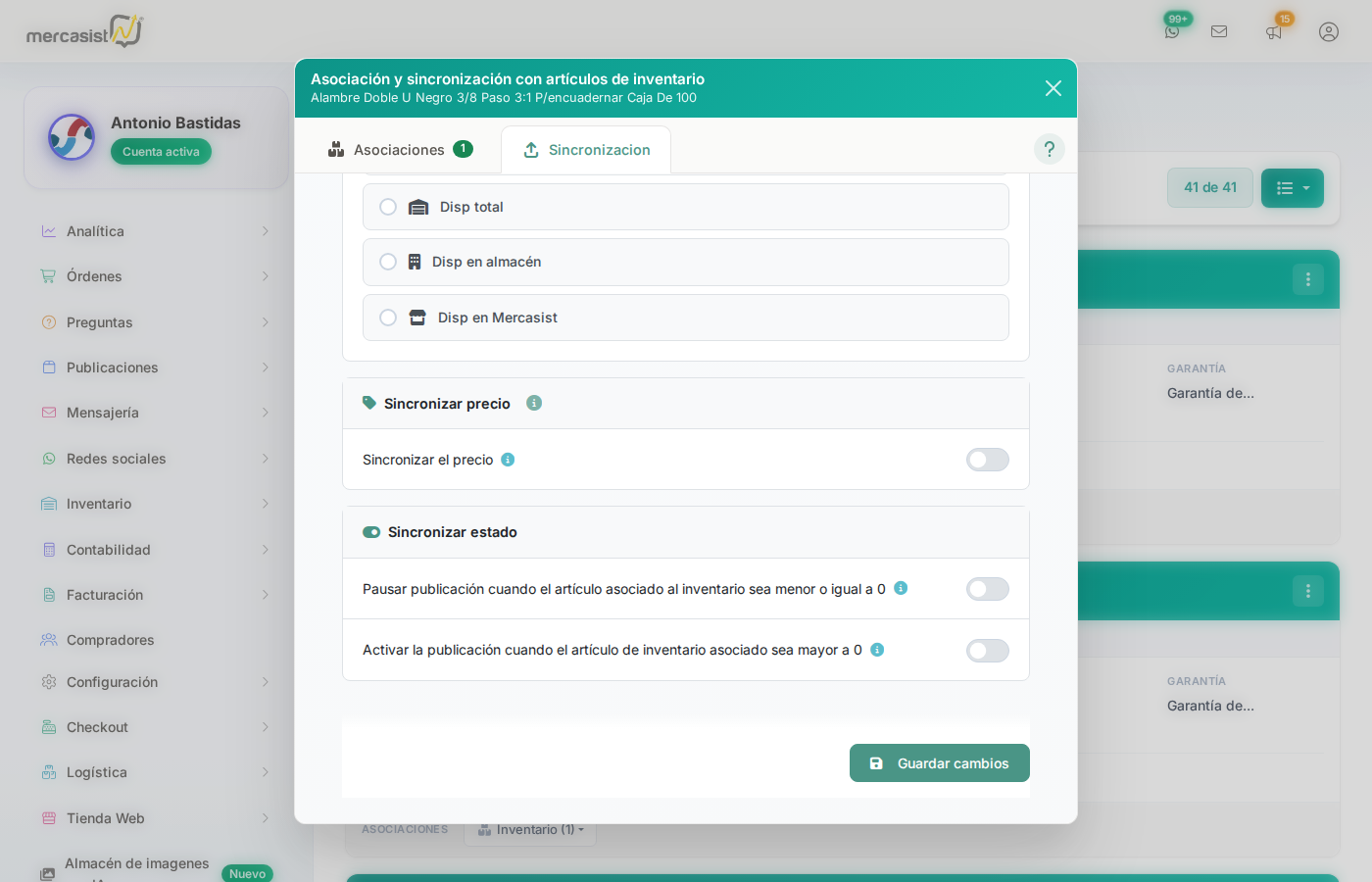Image resolution: width=1372 pixels, height=882 pixels.
Task: Click info icon beside Sincronizar precio heading
Action: [534, 403]
